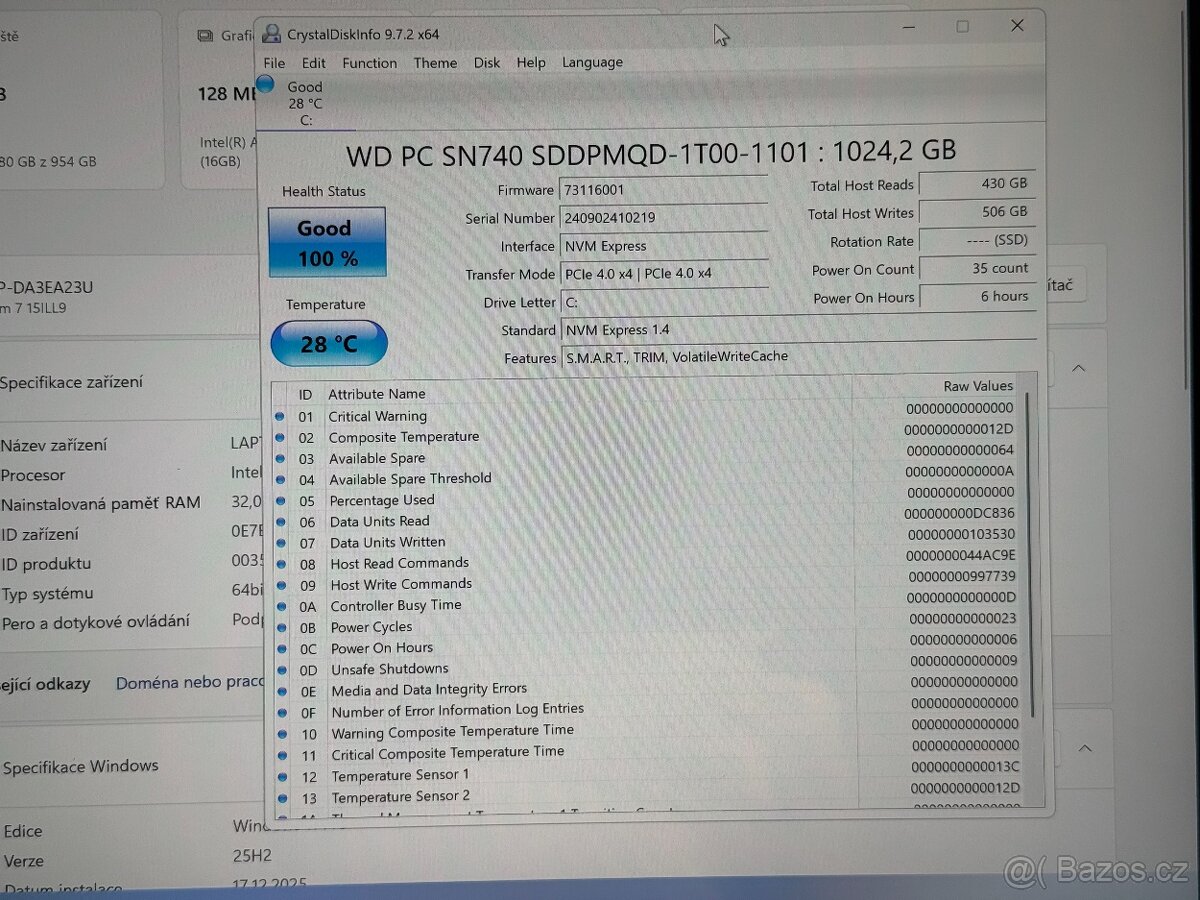Open the Function menu
The image size is (1200, 900).
click(x=370, y=62)
